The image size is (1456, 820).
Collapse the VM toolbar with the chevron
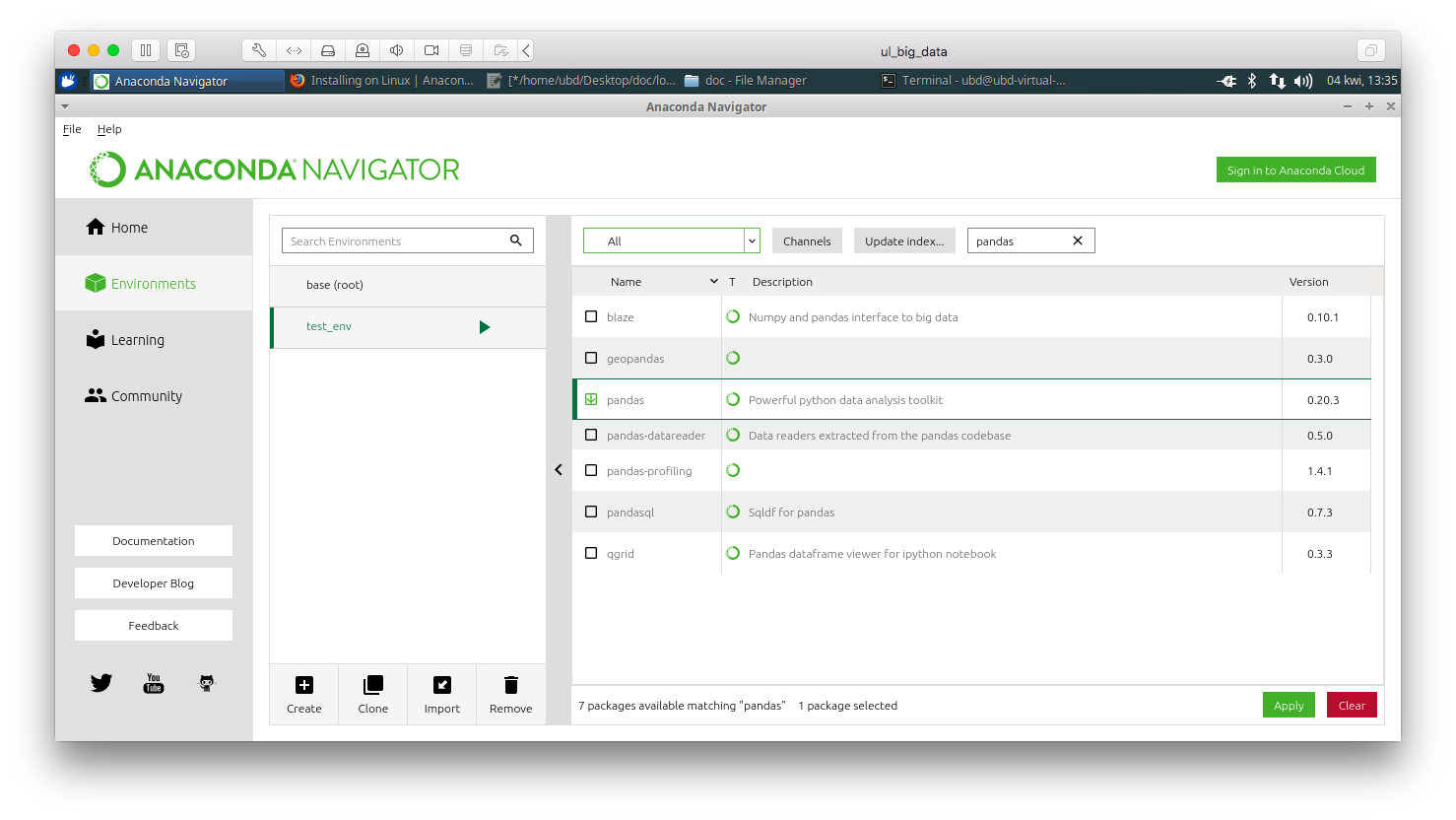pos(527,50)
